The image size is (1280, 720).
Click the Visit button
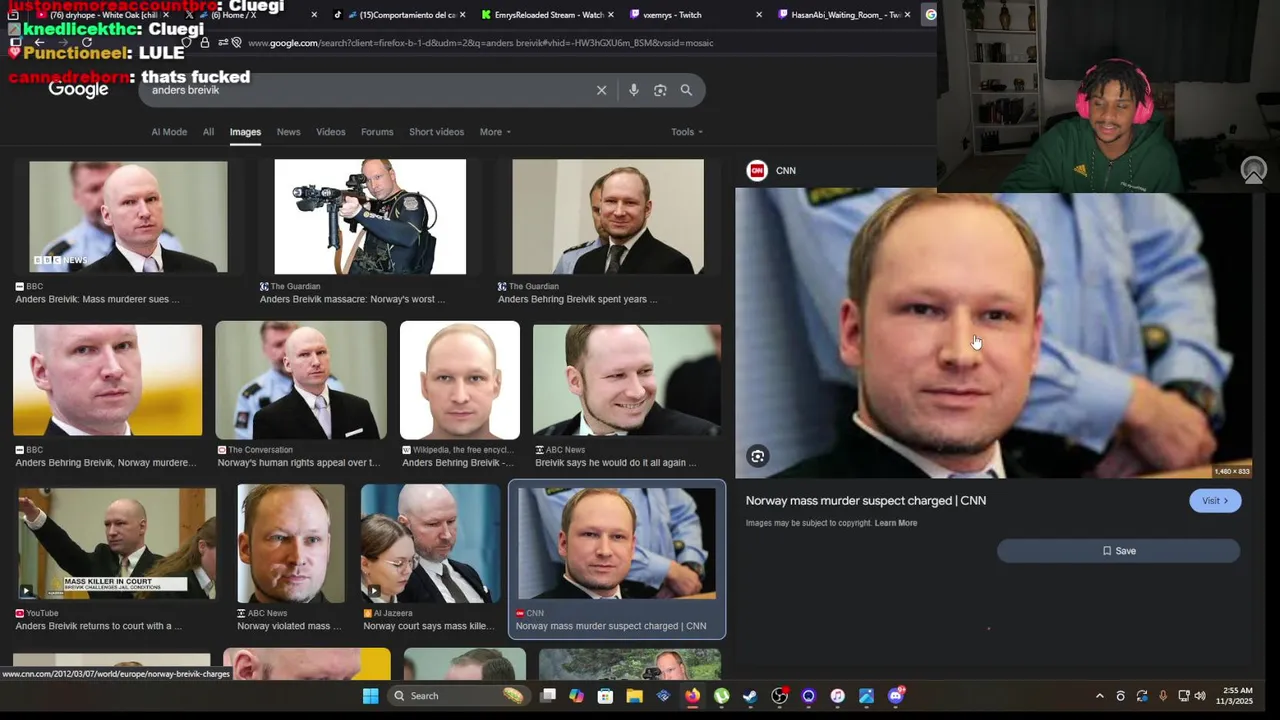1215,501
